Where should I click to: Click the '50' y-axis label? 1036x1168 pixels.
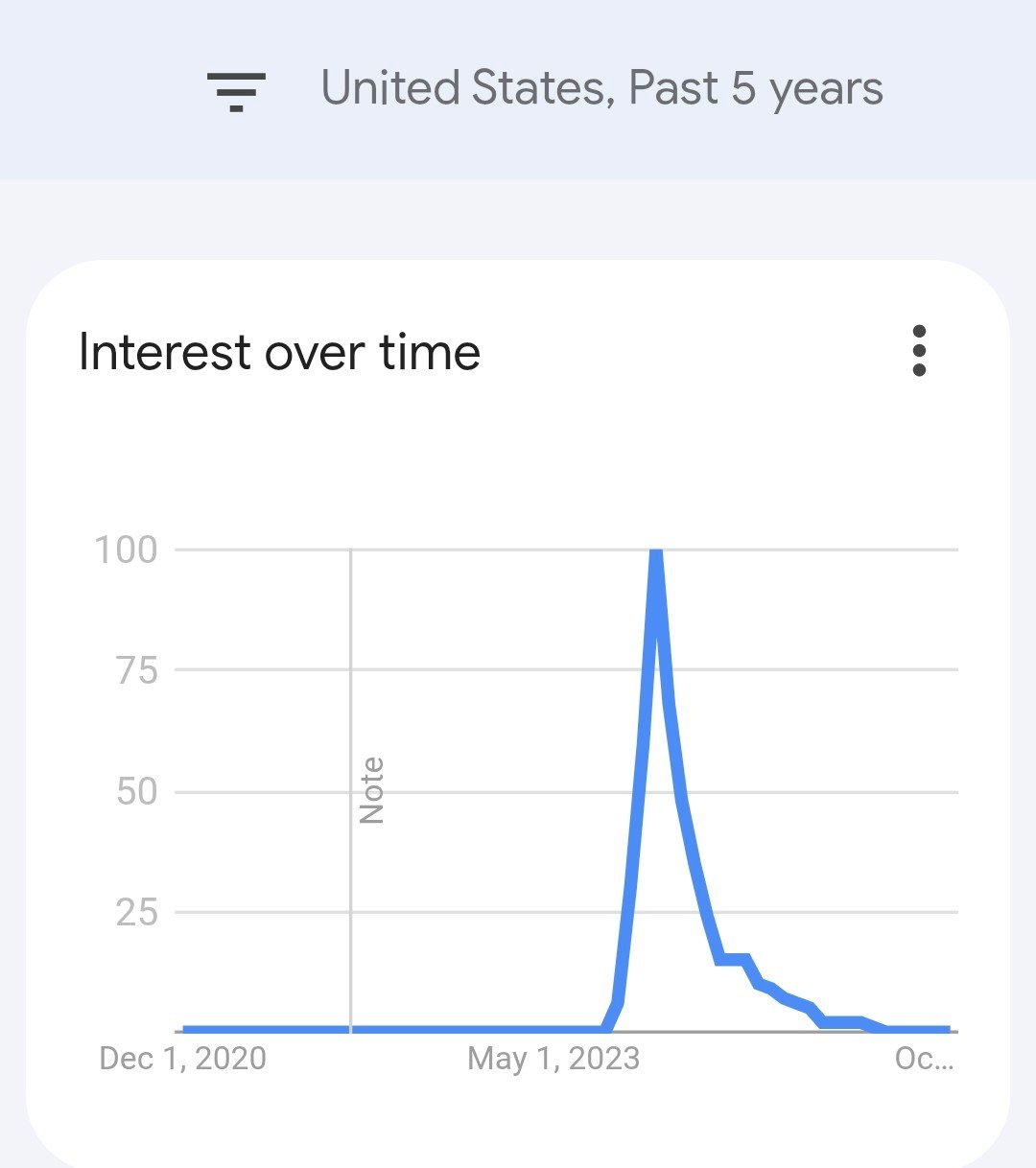tap(136, 792)
